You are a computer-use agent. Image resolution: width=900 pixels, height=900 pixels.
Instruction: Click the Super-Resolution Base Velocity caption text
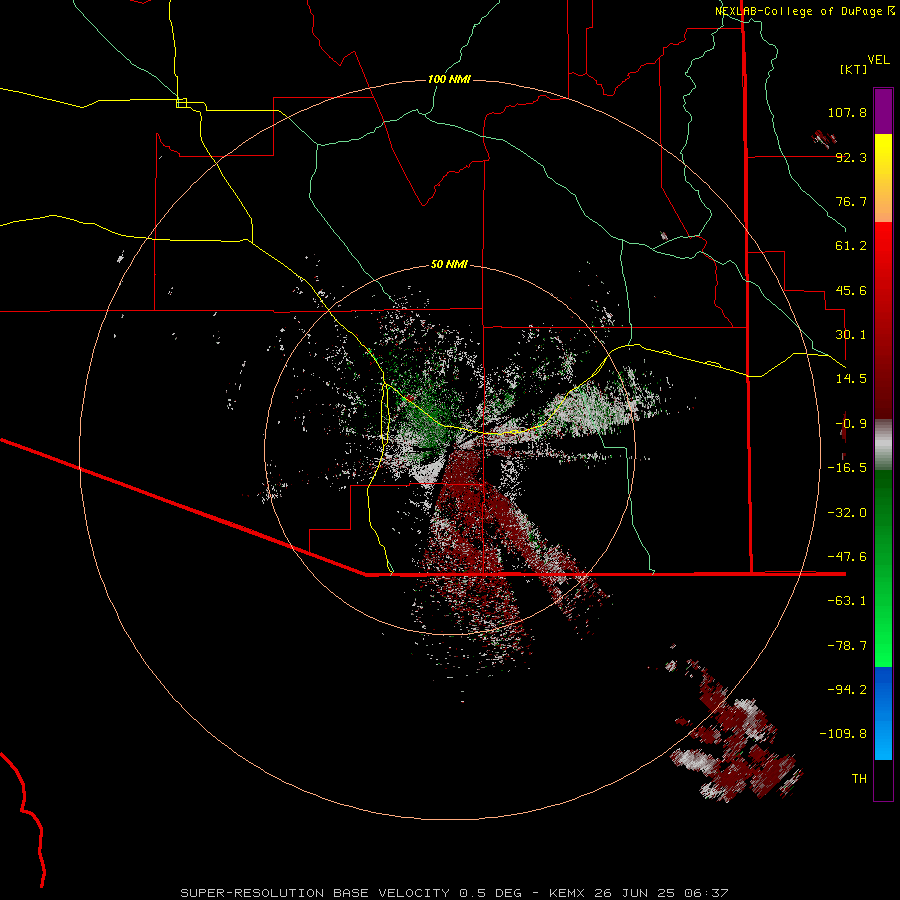[455, 893]
